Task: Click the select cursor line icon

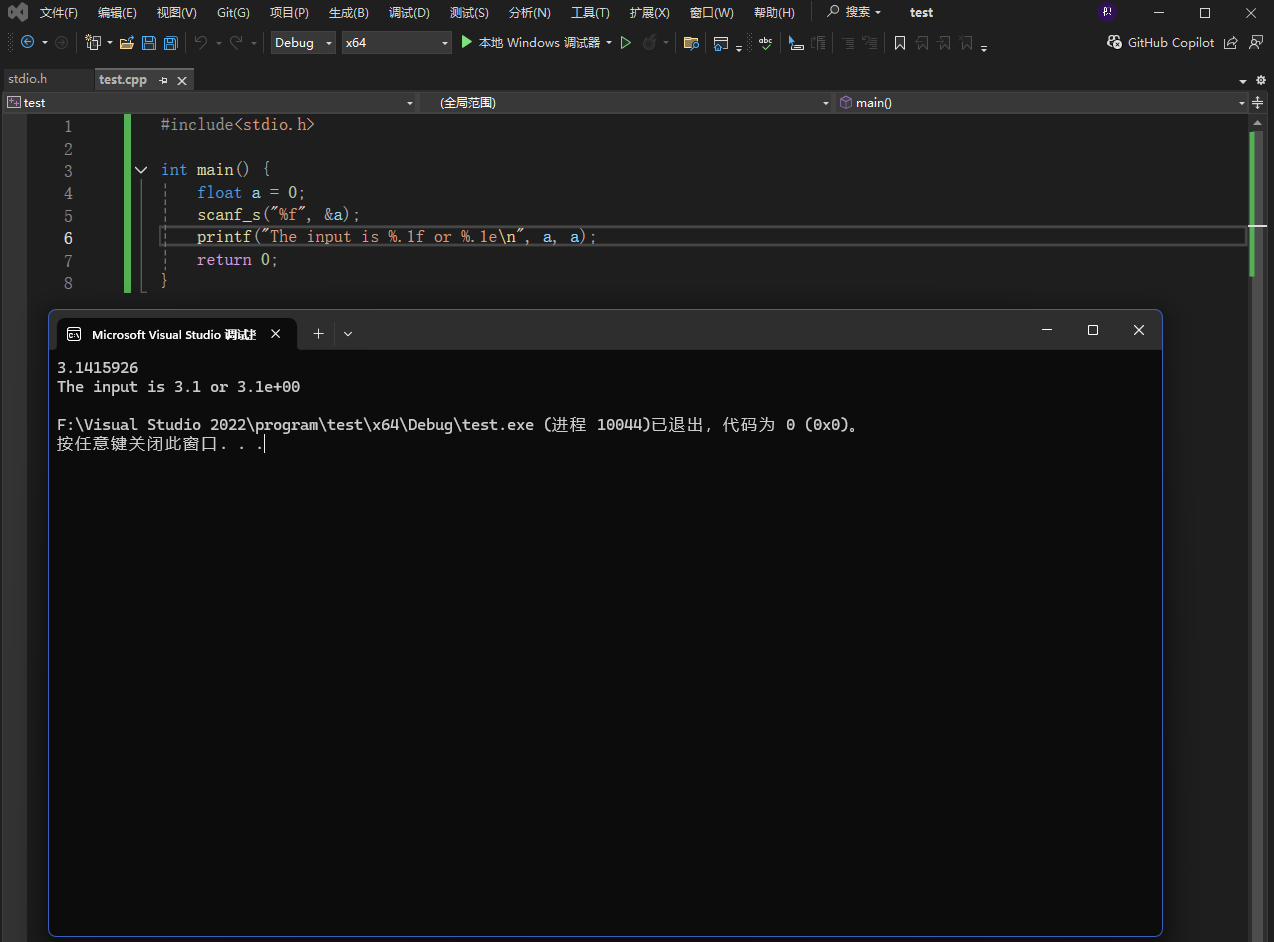Action: click(796, 43)
